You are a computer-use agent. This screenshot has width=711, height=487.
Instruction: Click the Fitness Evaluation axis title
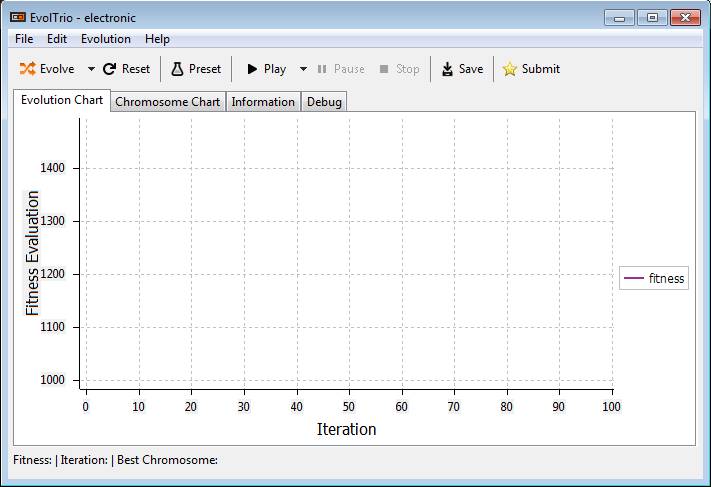click(32, 253)
